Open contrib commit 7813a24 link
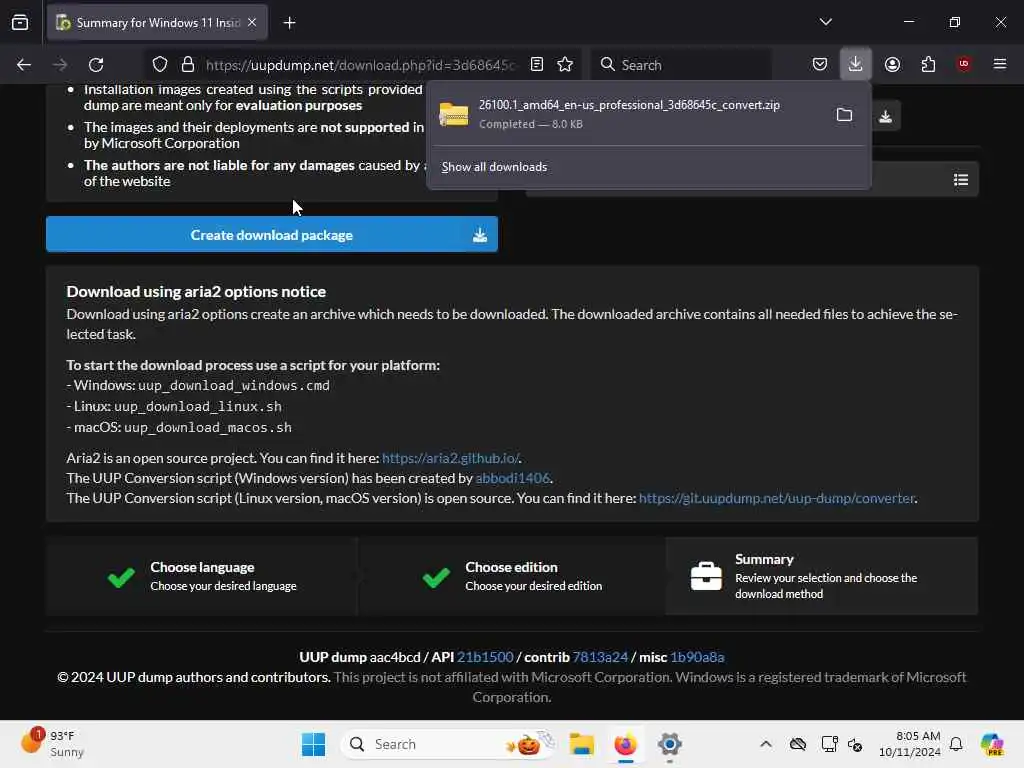The width and height of the screenshot is (1024, 768). click(600, 657)
